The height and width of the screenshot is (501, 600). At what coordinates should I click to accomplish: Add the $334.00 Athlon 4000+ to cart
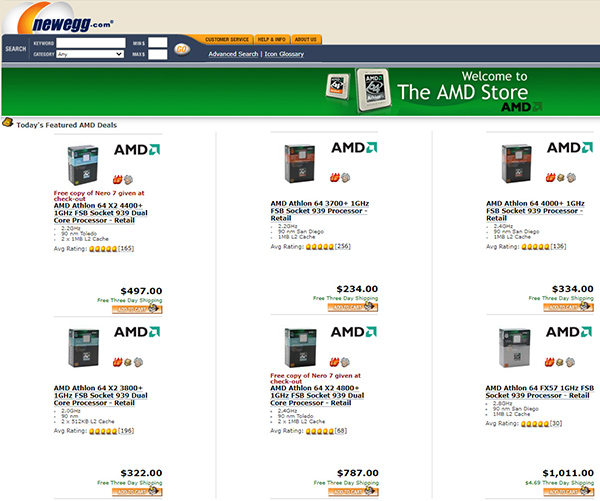[569, 307]
